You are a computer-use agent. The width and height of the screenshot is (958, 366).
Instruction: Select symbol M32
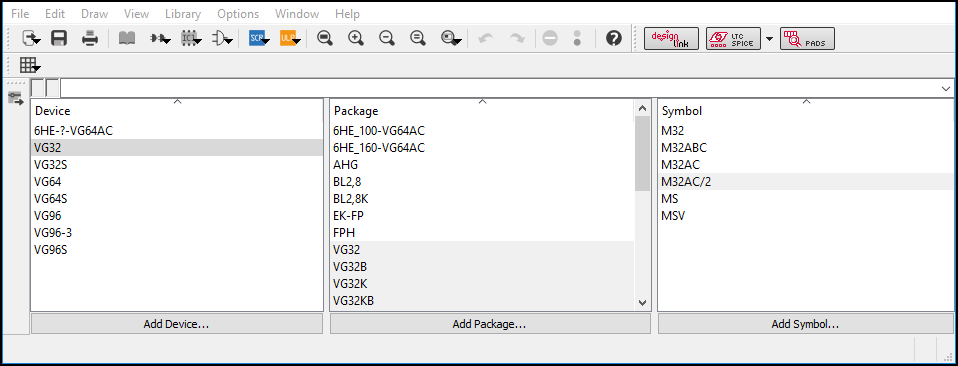806,130
